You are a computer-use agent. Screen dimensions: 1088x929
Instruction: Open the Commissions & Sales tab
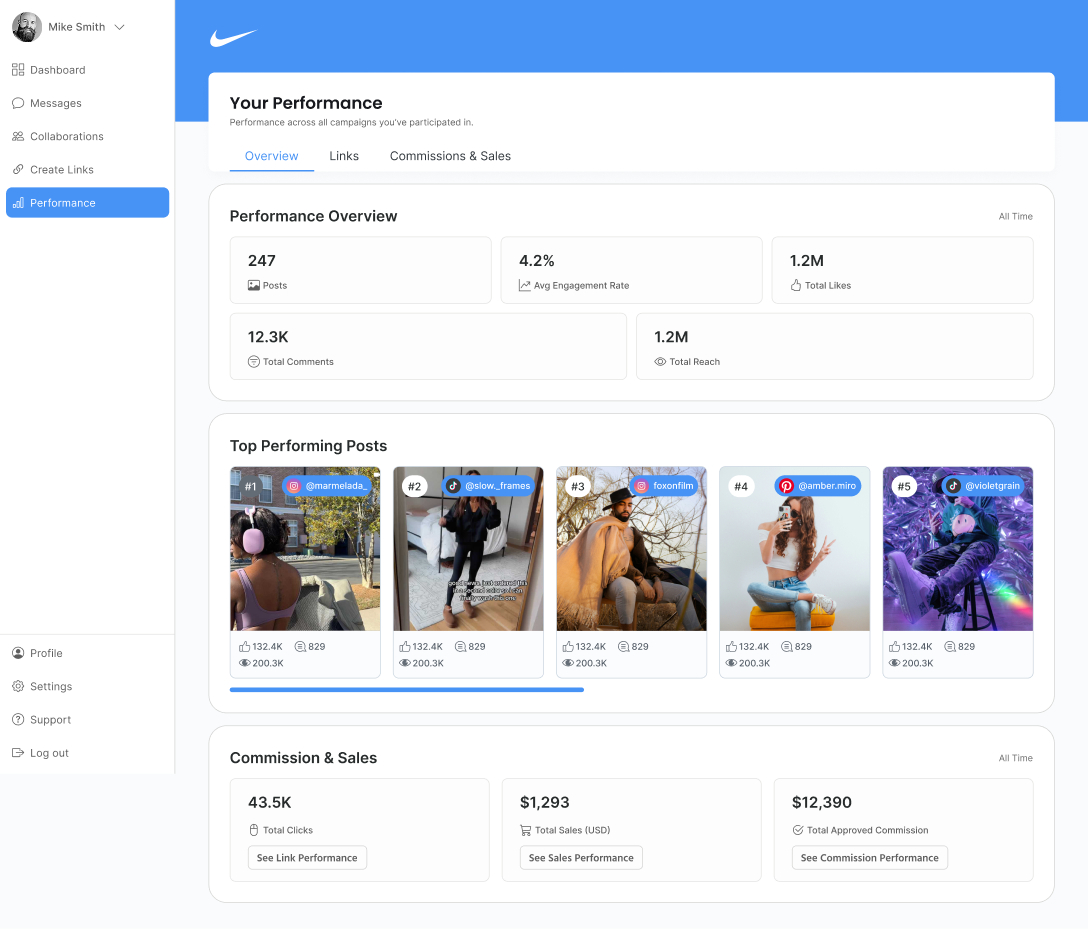click(x=449, y=156)
